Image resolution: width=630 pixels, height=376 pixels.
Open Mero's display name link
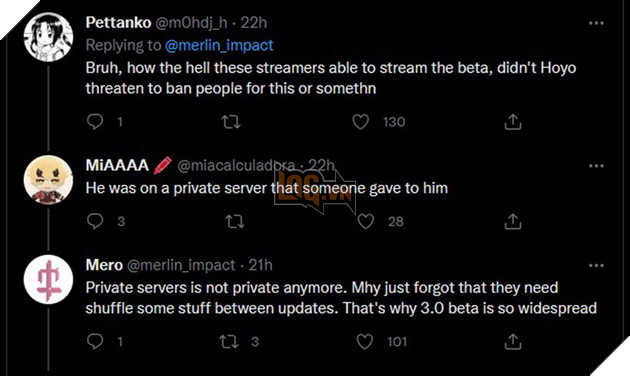tap(104, 265)
